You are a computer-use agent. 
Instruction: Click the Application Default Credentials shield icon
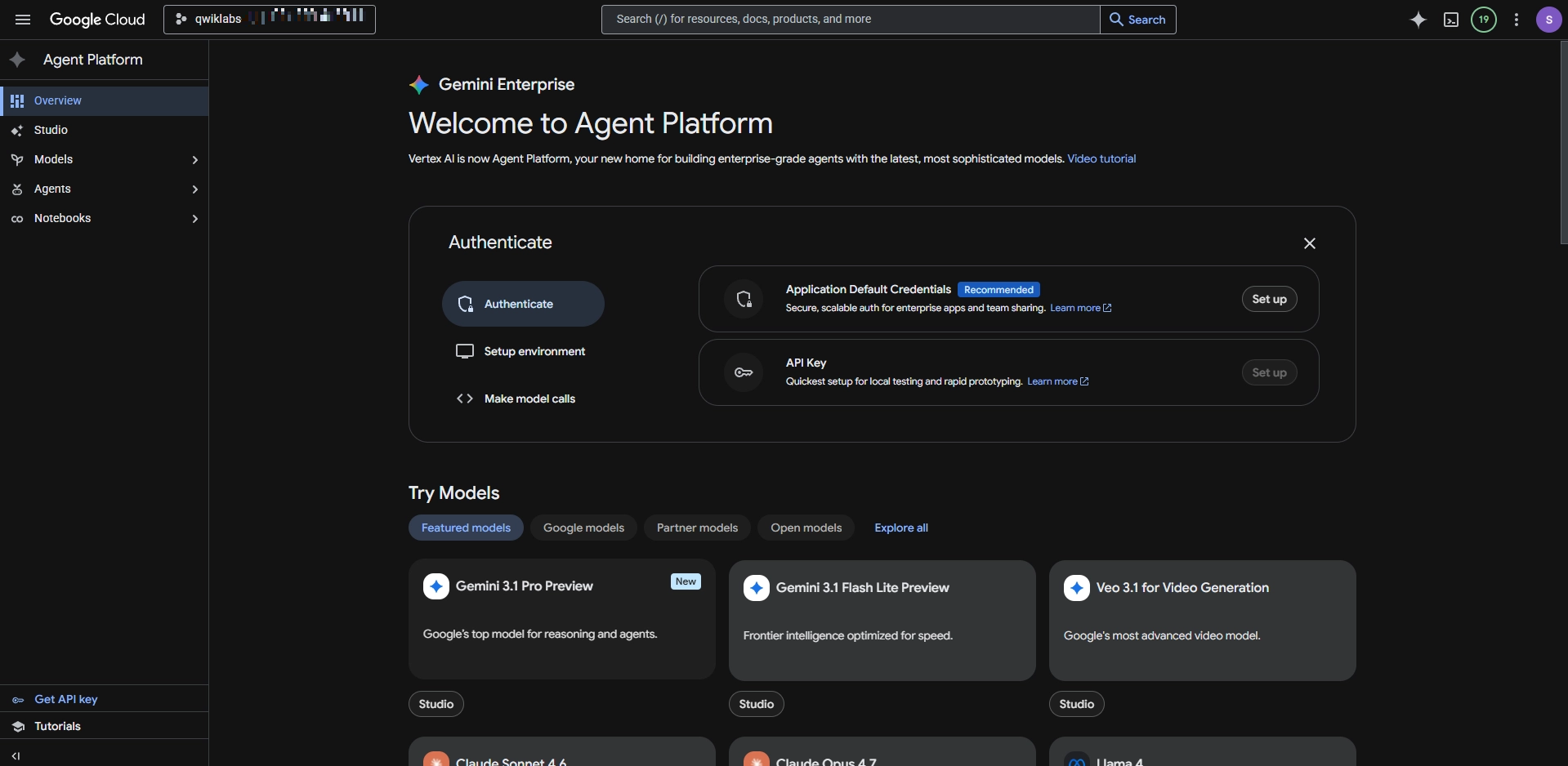click(x=744, y=299)
